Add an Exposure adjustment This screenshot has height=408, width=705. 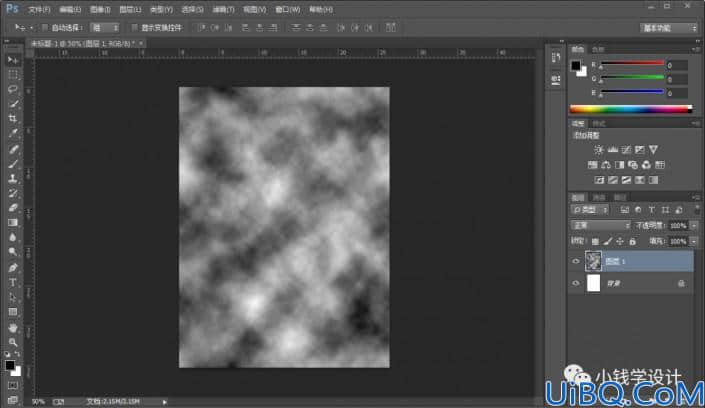(x=639, y=150)
